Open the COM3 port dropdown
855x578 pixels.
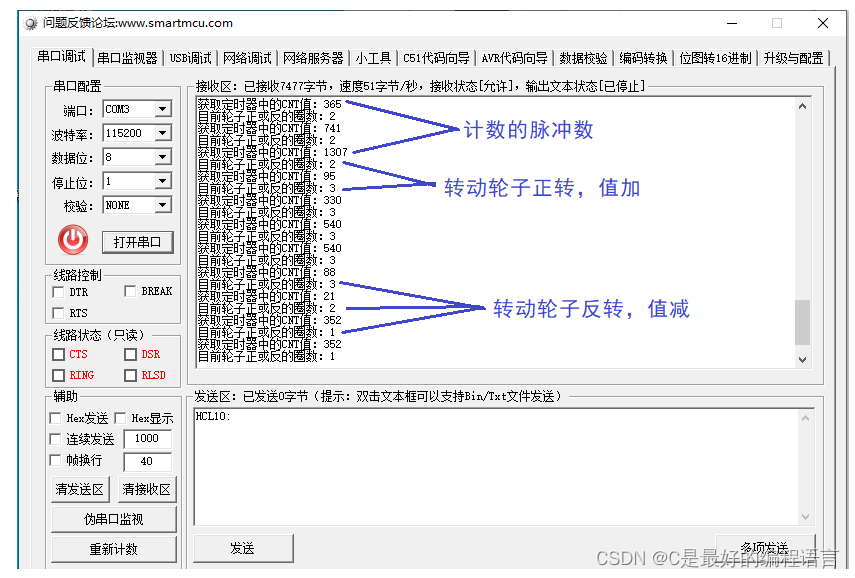[164, 109]
